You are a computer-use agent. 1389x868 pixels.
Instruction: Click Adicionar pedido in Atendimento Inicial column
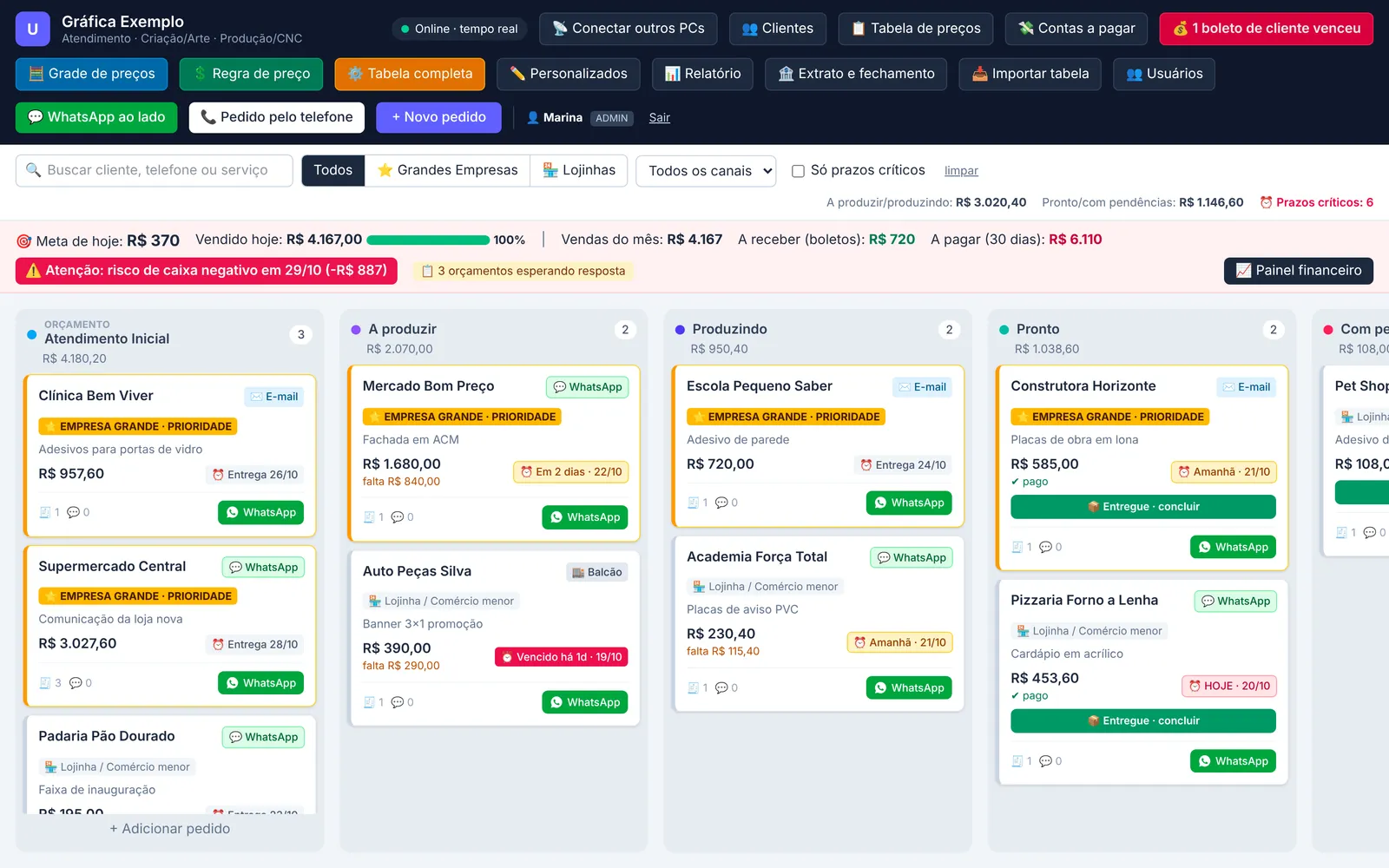170,829
